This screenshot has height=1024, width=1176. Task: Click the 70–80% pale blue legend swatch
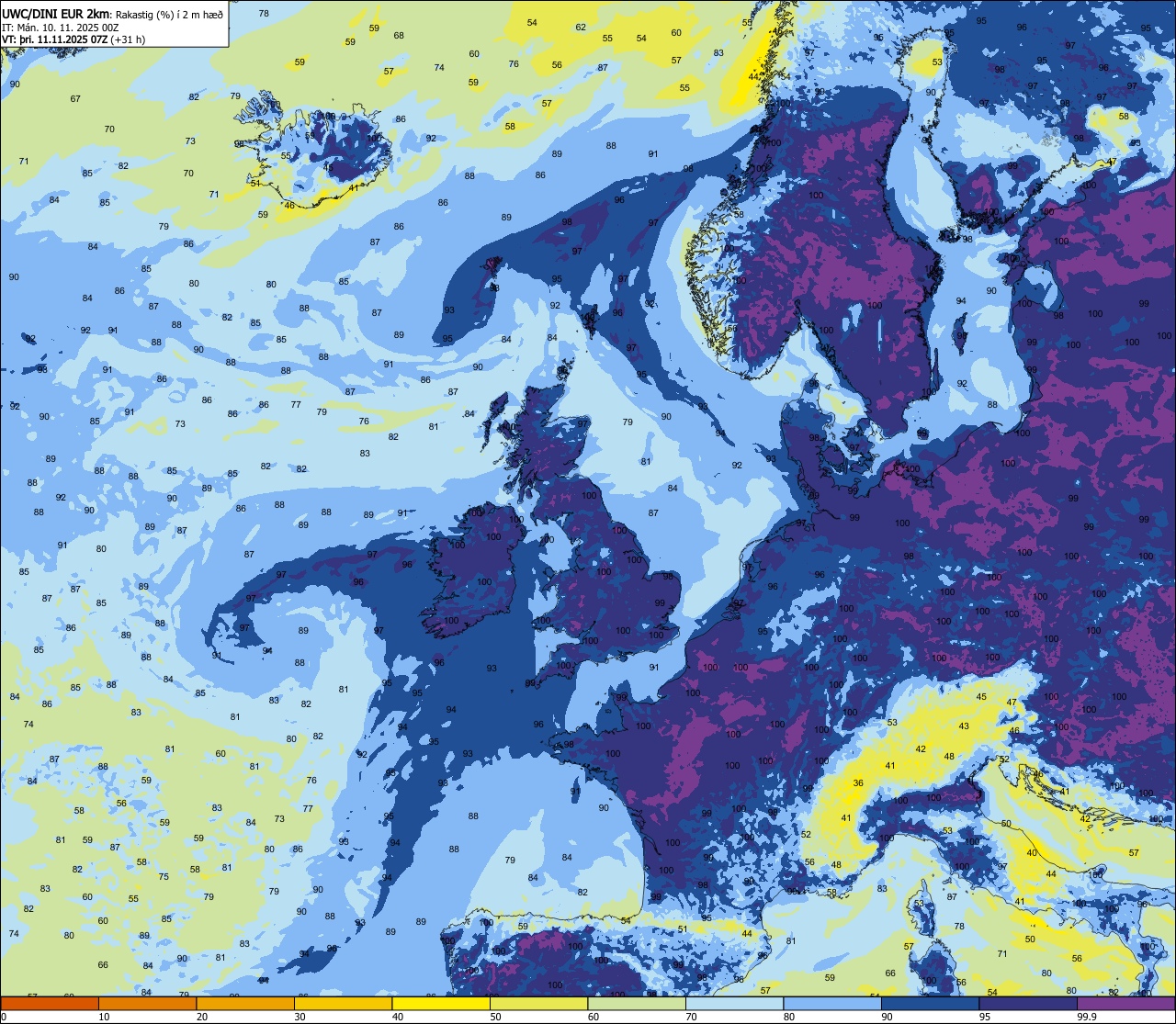pyautogui.click(x=734, y=1003)
